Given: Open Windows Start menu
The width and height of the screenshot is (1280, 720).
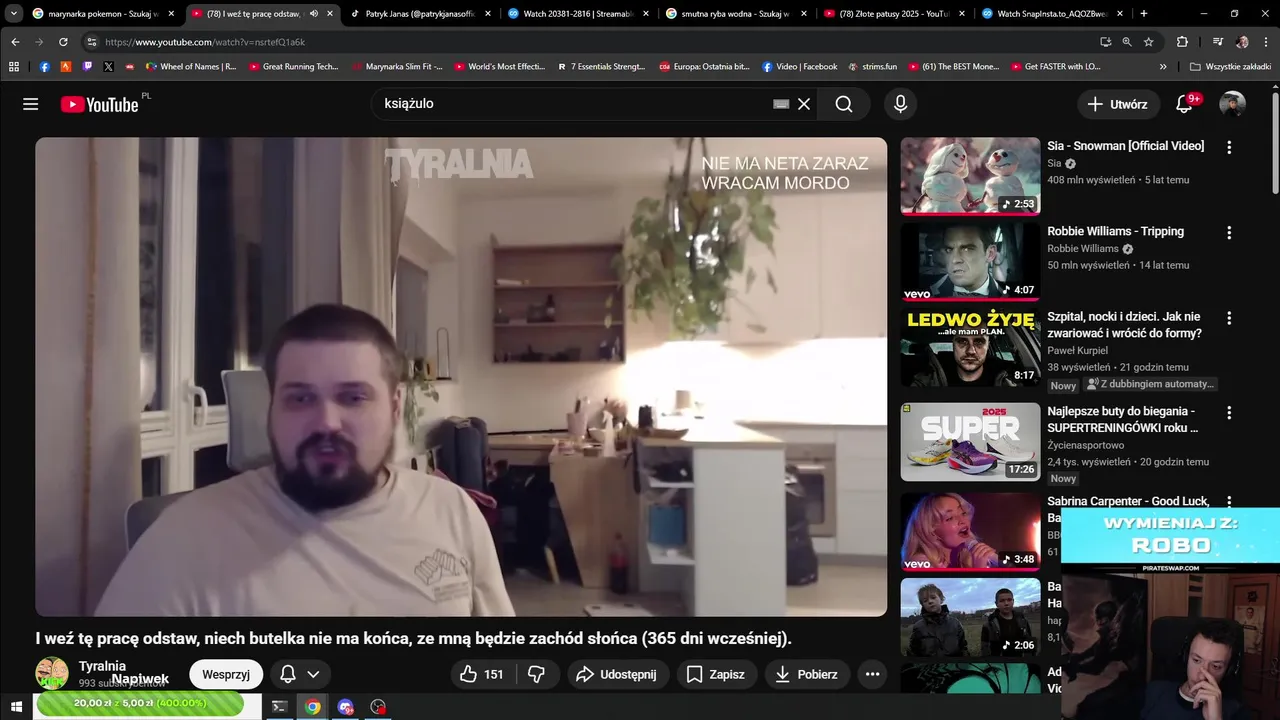Looking at the screenshot, I should (x=16, y=707).
